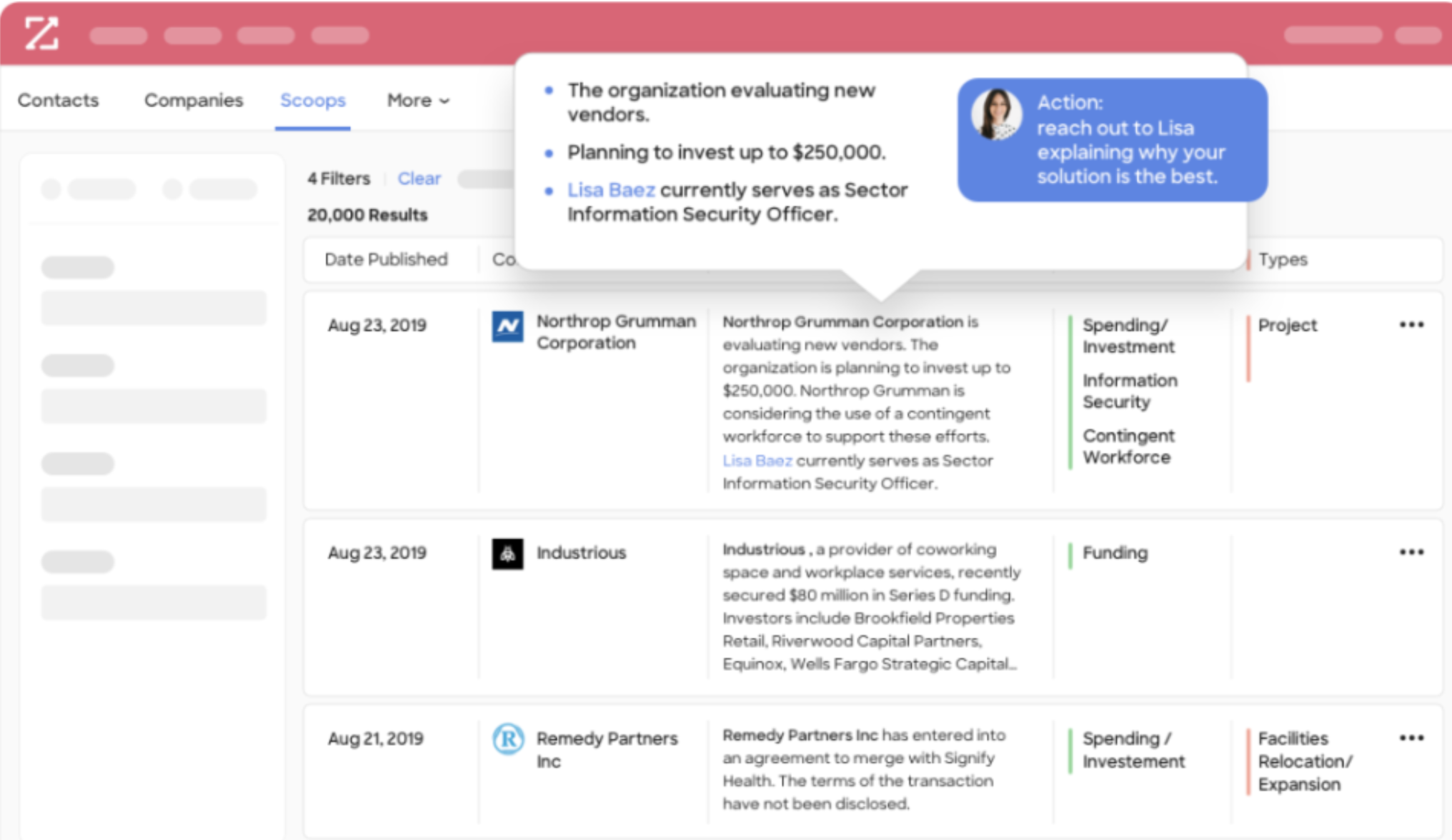Click Clear to reset the 4 filters
The image size is (1452, 840).
click(419, 179)
